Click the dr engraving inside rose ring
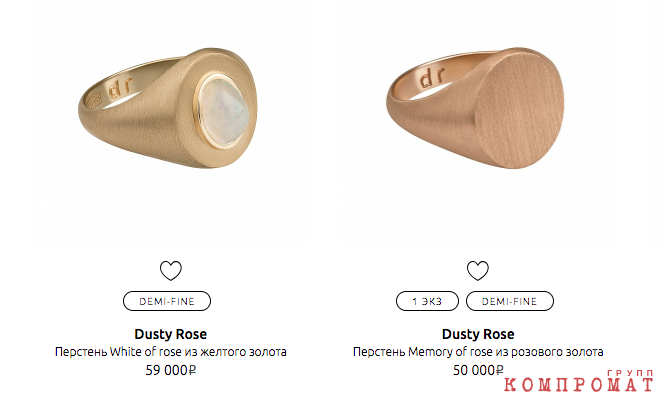 point(432,77)
